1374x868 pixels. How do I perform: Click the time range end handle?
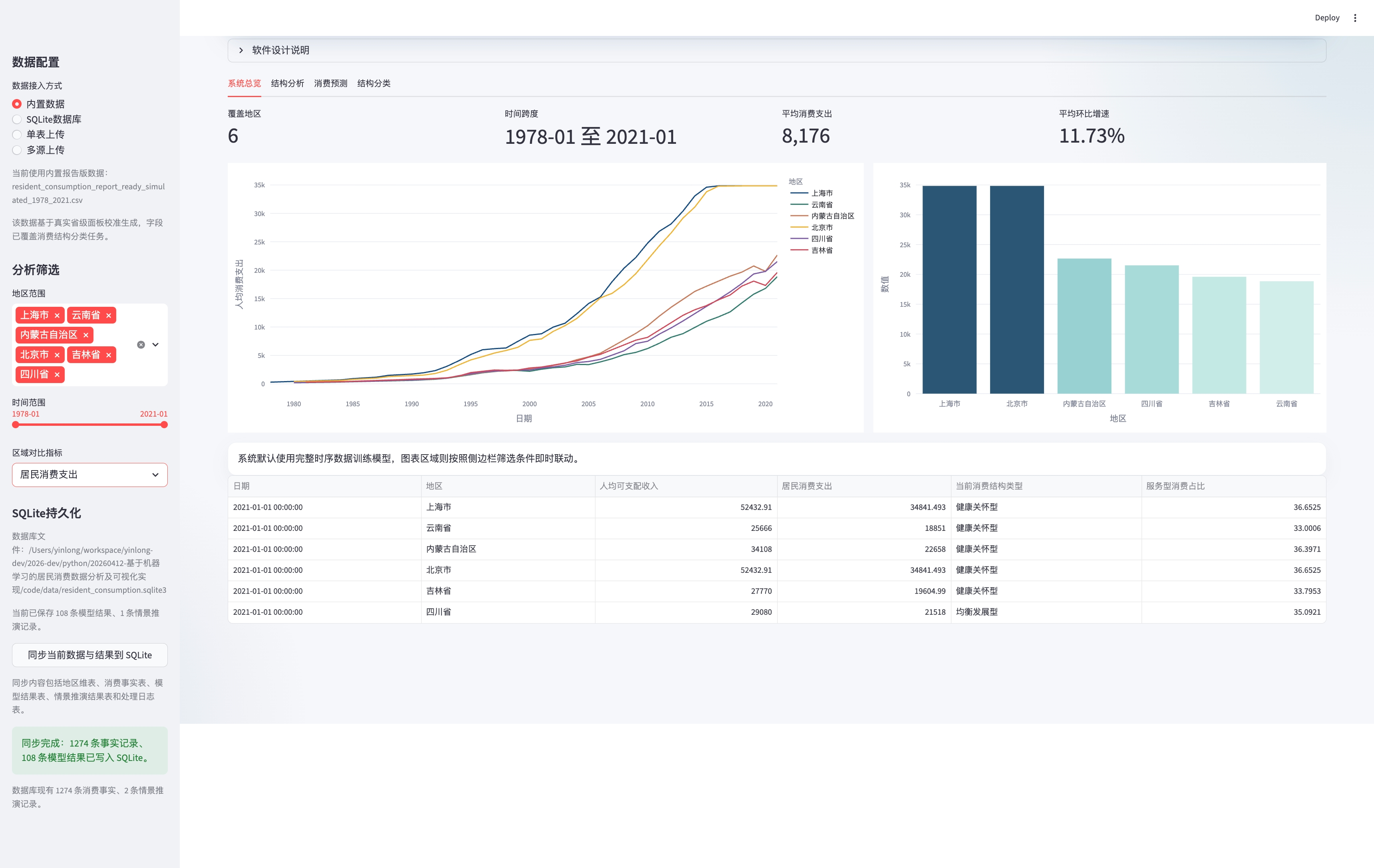tap(164, 424)
